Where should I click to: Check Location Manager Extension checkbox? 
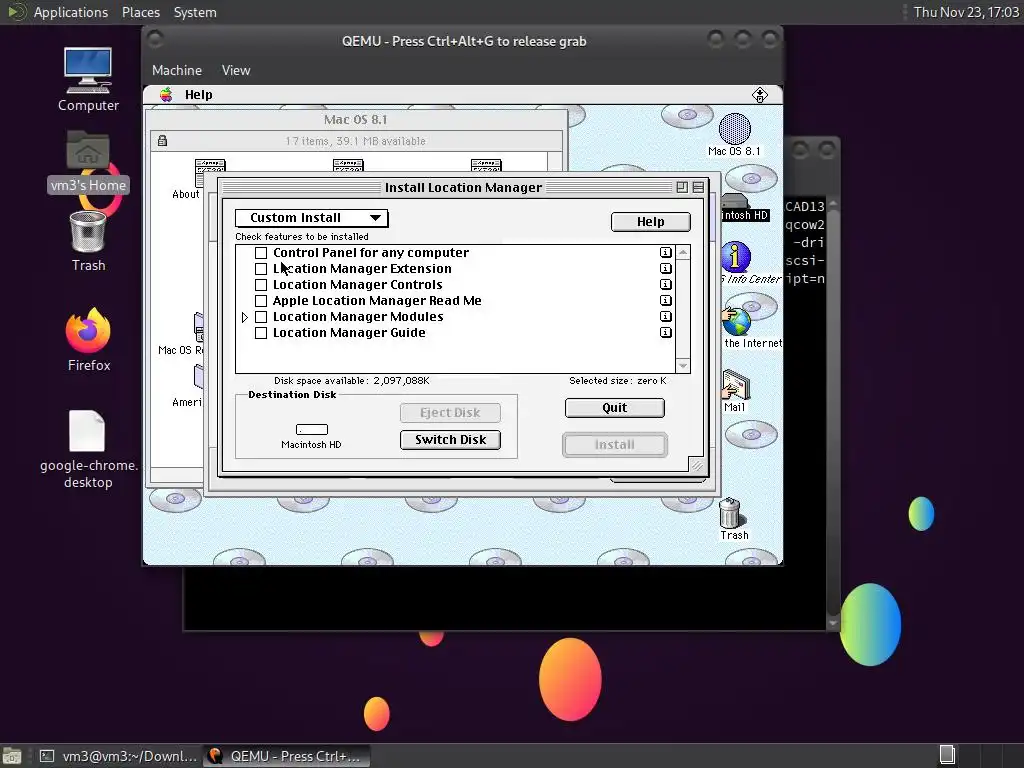[x=261, y=269]
